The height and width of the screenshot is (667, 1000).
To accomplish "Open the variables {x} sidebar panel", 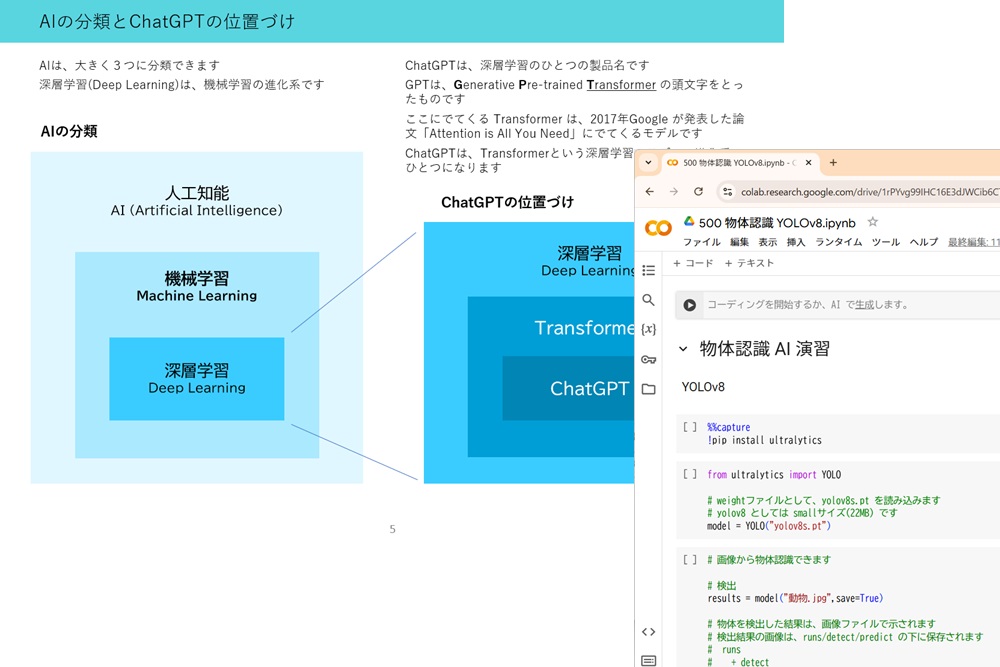I will [649, 329].
